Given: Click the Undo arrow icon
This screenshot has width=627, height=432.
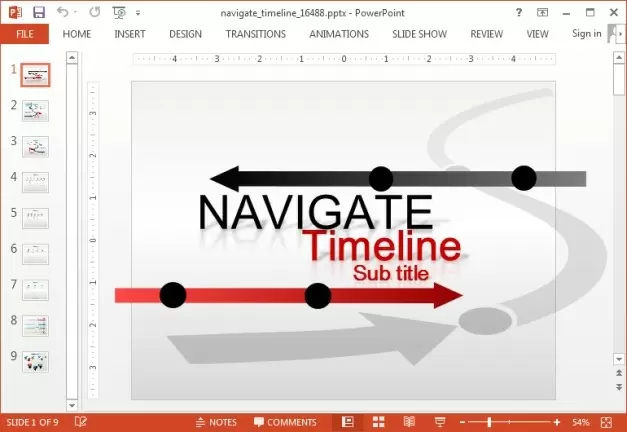Looking at the screenshot, I should point(62,12).
